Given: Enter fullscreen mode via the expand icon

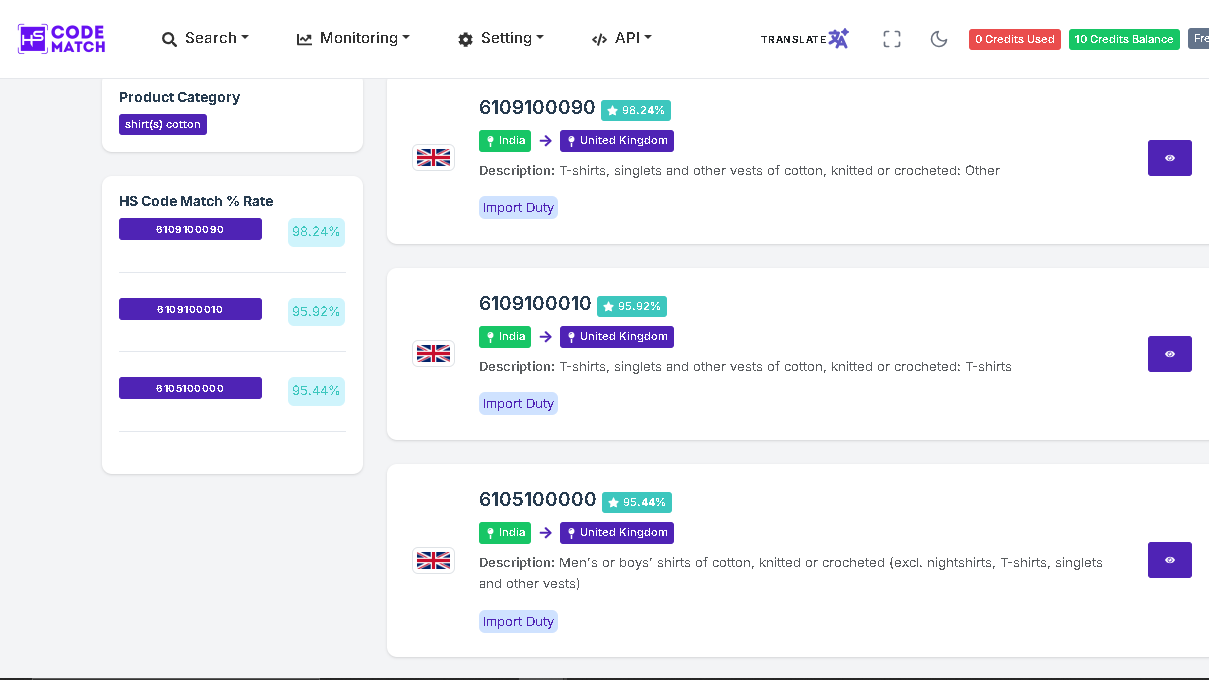Looking at the screenshot, I should (x=892, y=39).
